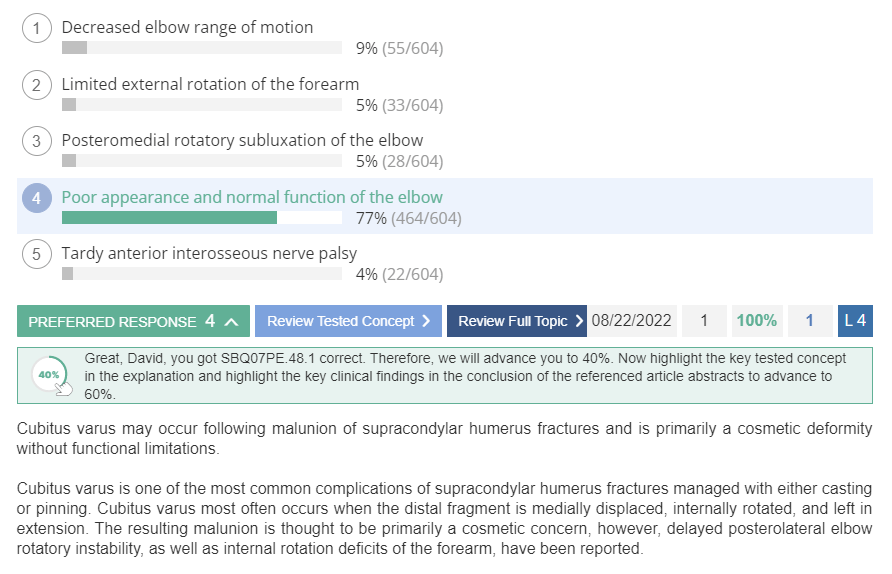
Task: Click the 08/22/2022 date box
Action: [x=631, y=321]
